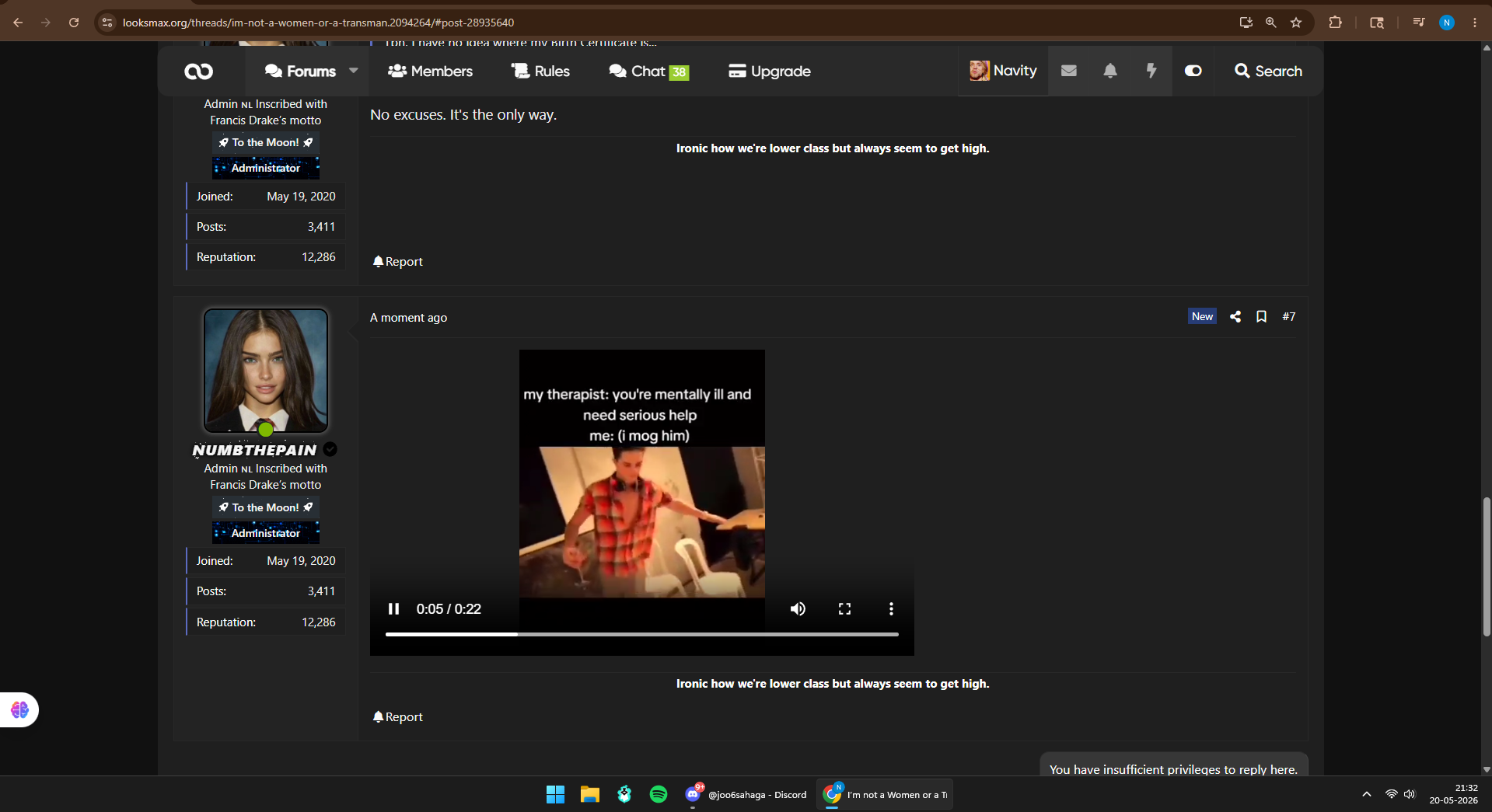The height and width of the screenshot is (812, 1492).
Task: Expand the Forums dropdown arrow
Action: click(x=354, y=71)
